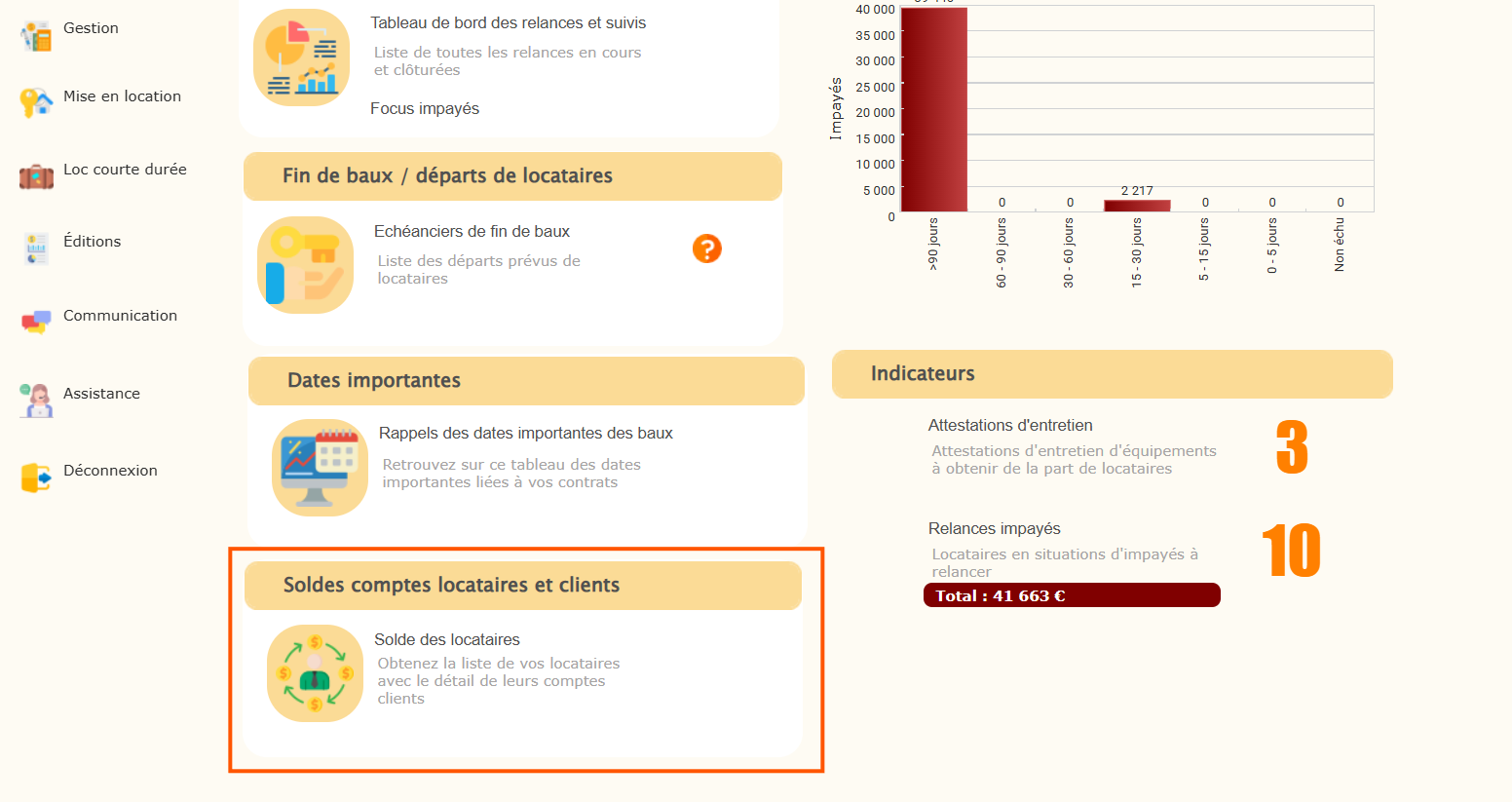
Task: Click the >90 jours bar in chart
Action: (x=933, y=109)
